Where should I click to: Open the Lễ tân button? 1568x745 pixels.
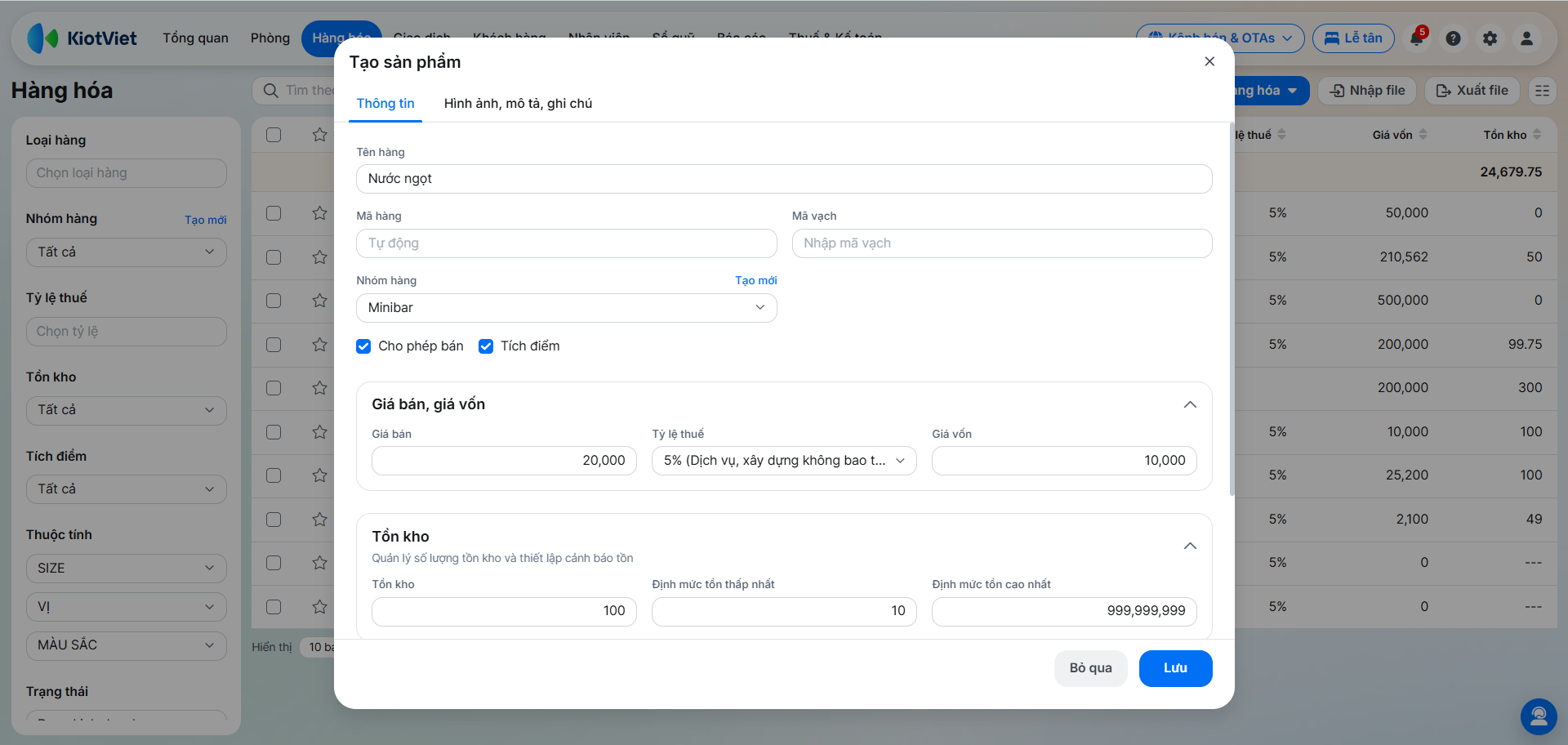[1353, 38]
